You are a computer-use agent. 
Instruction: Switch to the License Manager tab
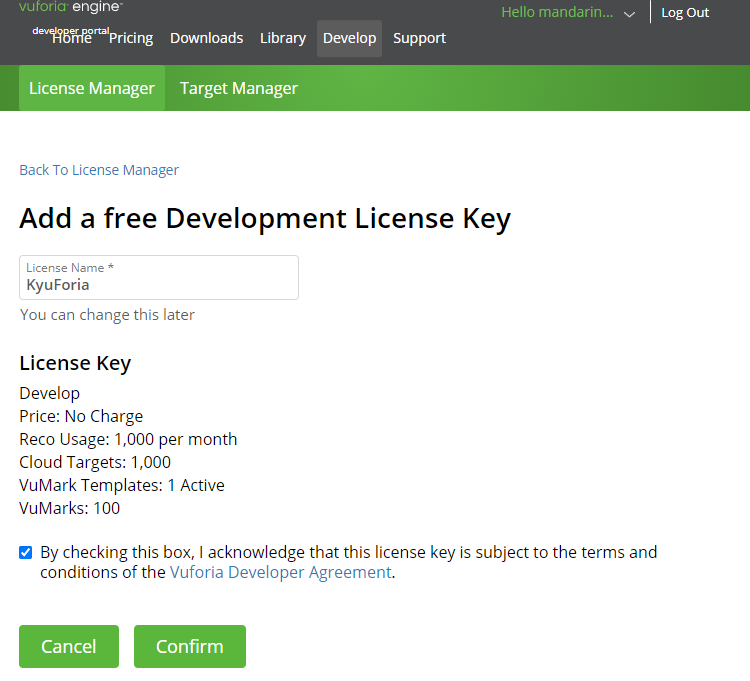92,88
